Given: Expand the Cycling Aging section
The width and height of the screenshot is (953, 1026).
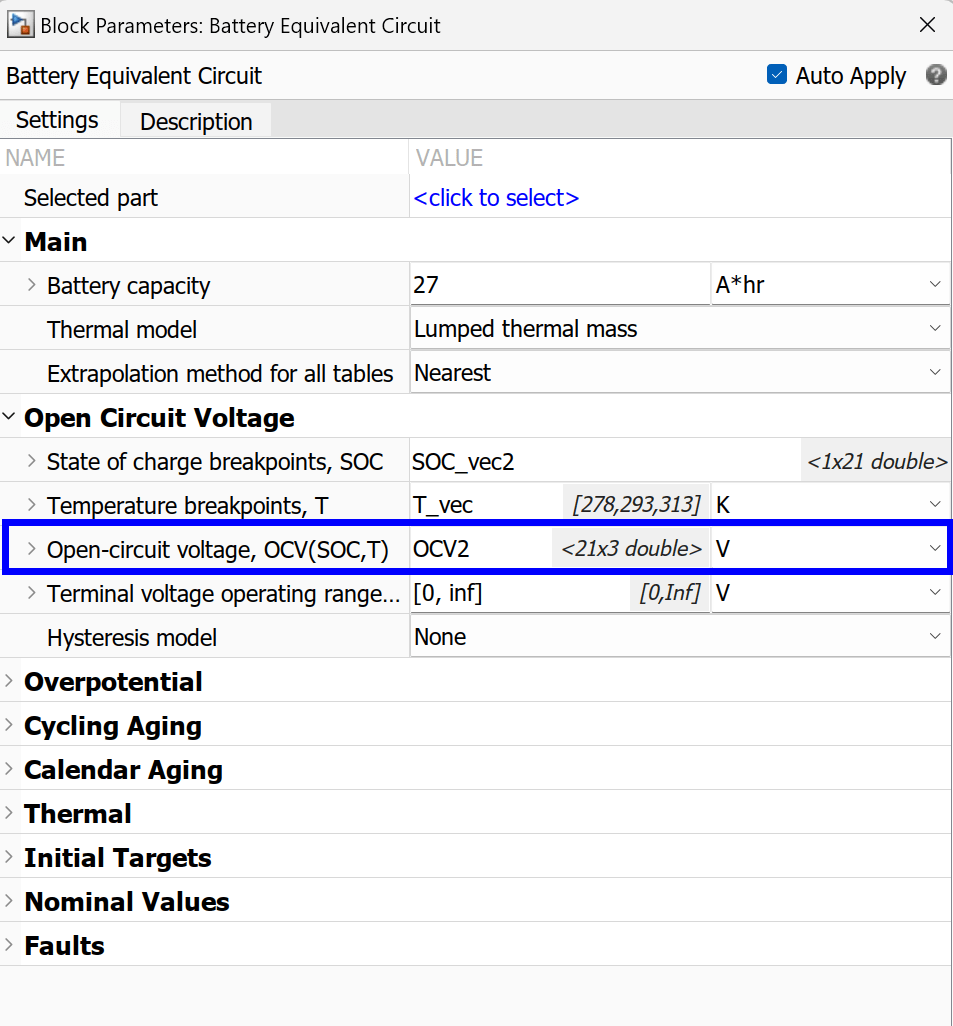Looking at the screenshot, I should click(10, 725).
